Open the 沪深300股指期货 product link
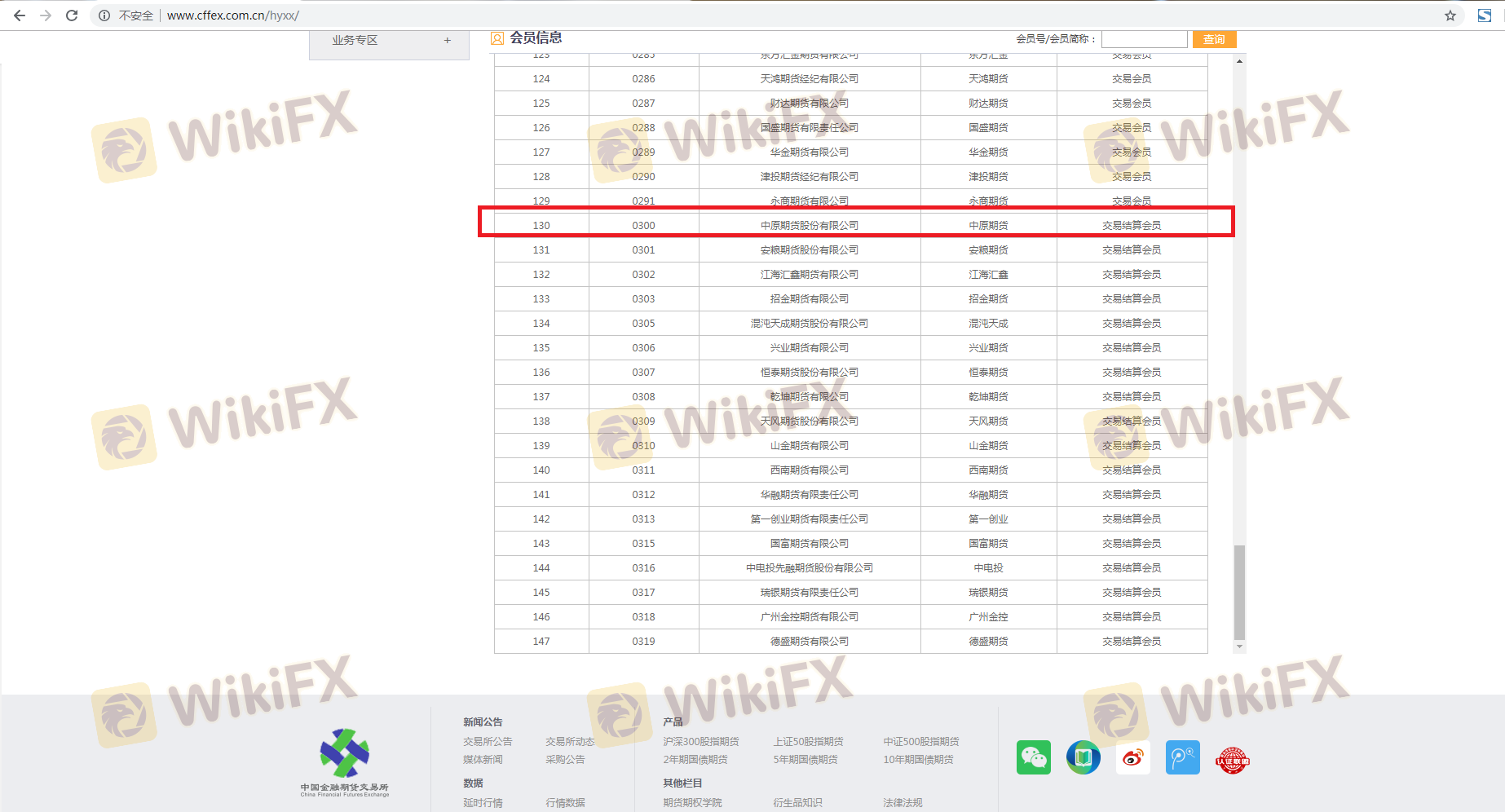Screen dimensions: 1505x812 point(700,742)
